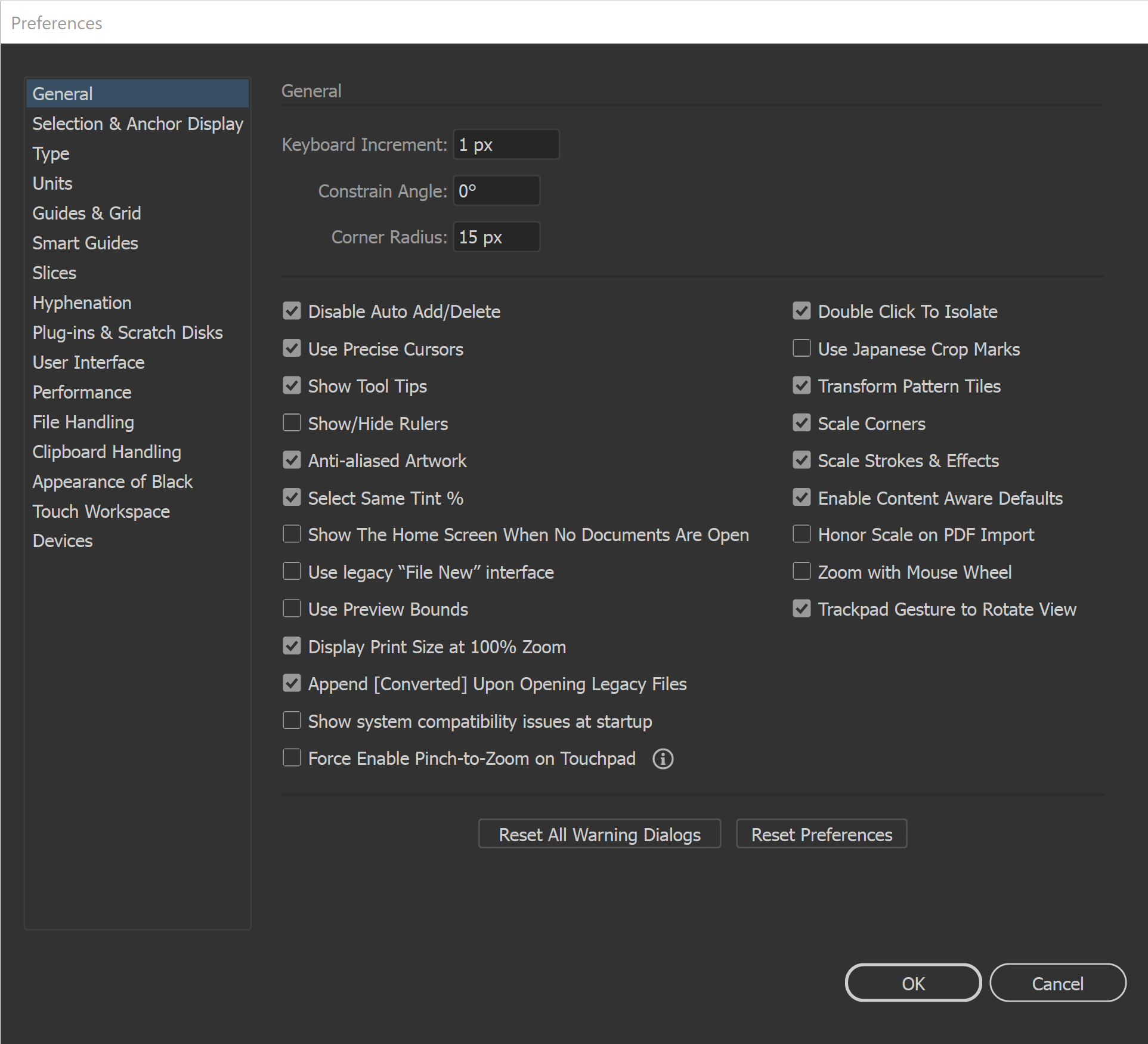Go to Appearance of Black settings
The width and height of the screenshot is (1148, 1044).
(137, 481)
